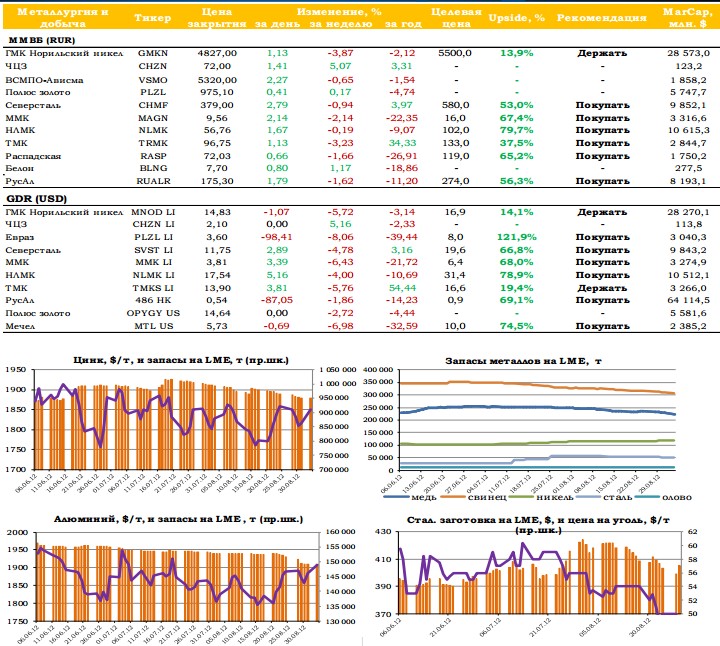Select the yearly change 34,33
This screenshot has width=720, height=646.
coord(402,143)
